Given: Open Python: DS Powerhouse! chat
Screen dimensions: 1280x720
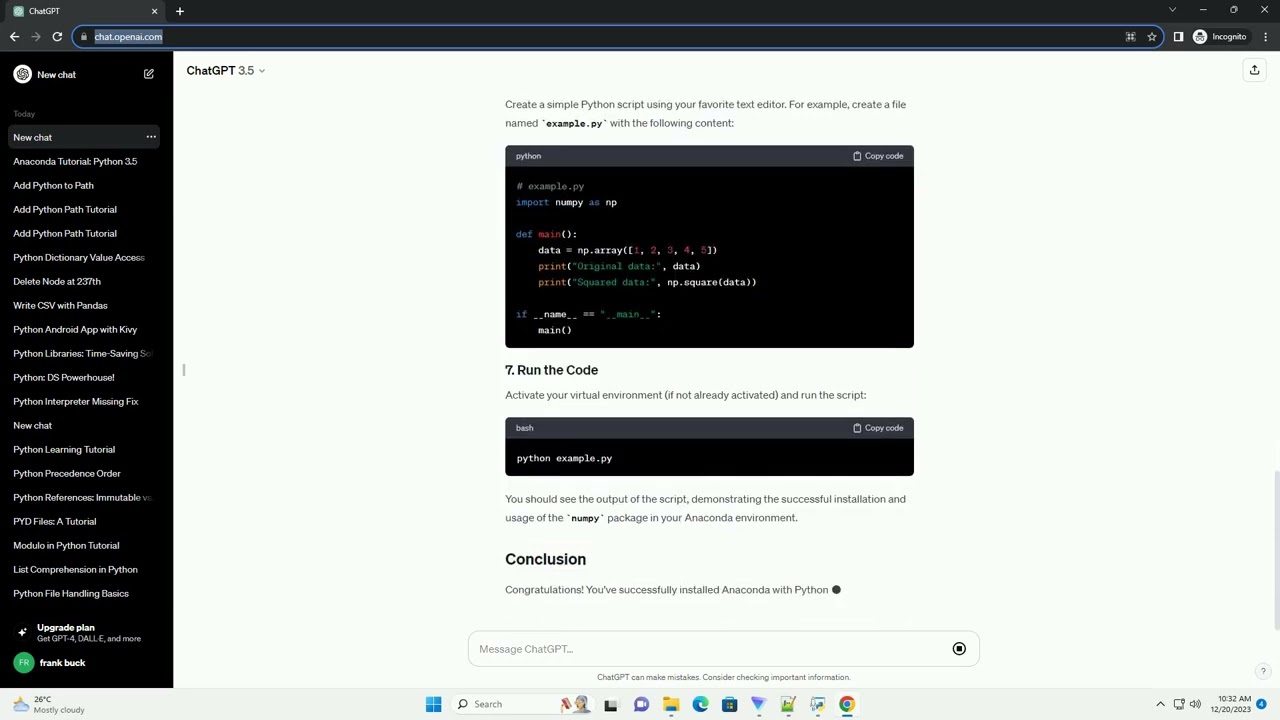Looking at the screenshot, I should [x=64, y=377].
